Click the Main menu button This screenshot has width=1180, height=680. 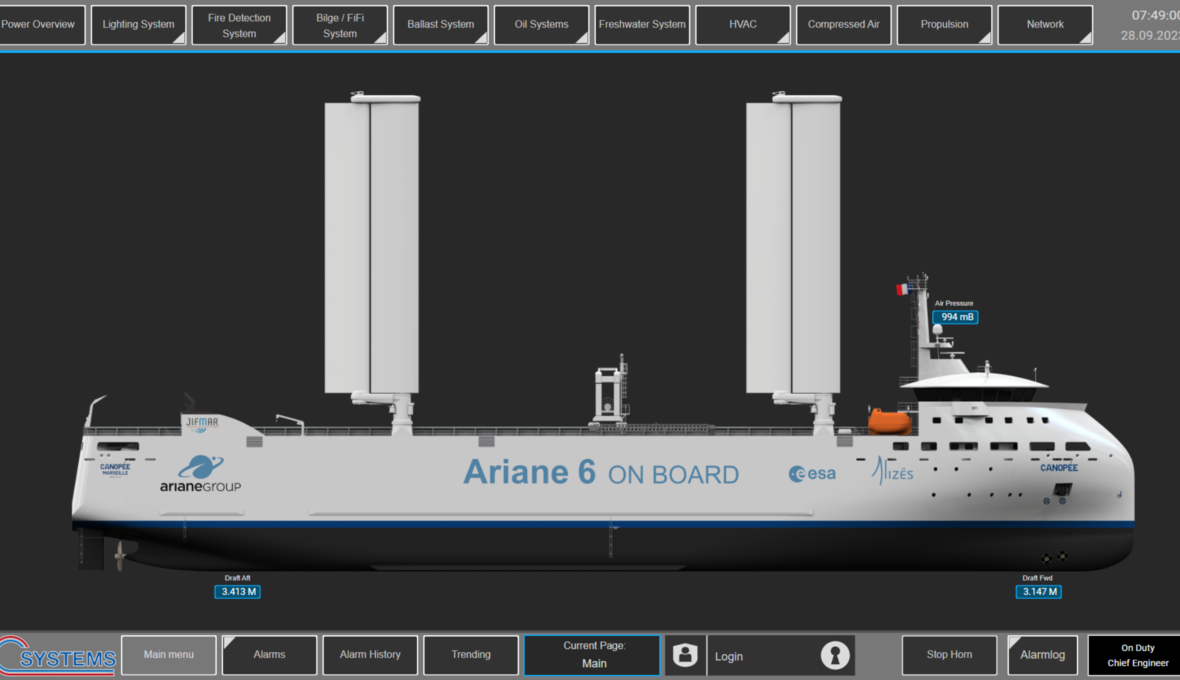point(168,655)
